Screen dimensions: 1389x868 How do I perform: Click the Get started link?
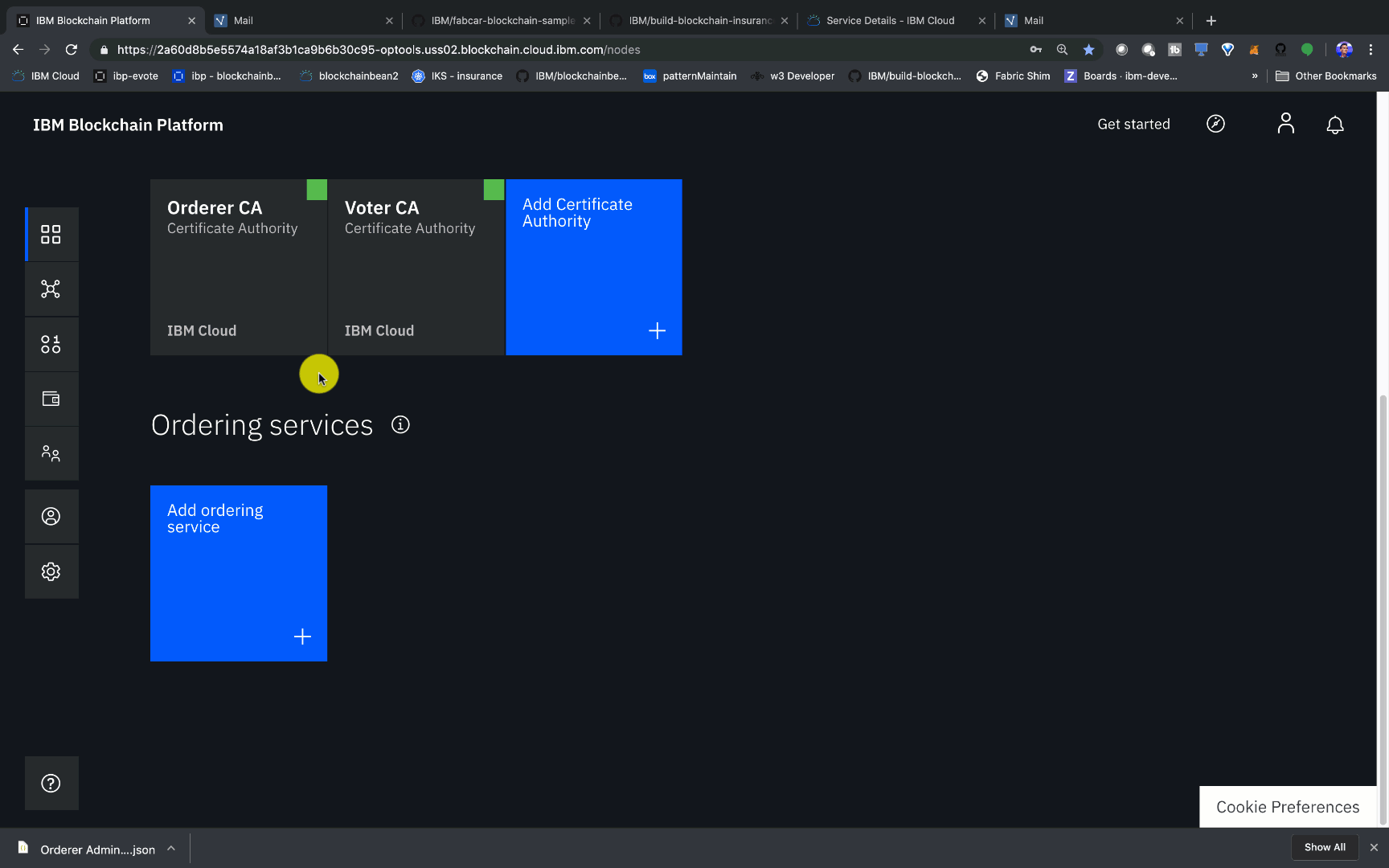tap(1133, 124)
